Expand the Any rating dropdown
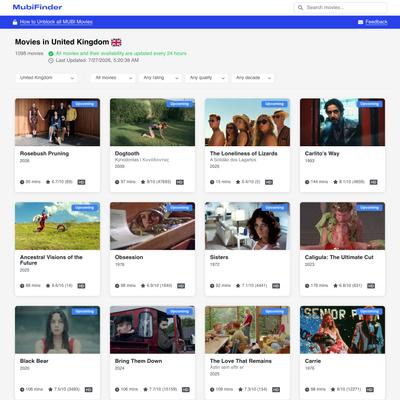This screenshot has height=400, width=400. click(x=161, y=78)
